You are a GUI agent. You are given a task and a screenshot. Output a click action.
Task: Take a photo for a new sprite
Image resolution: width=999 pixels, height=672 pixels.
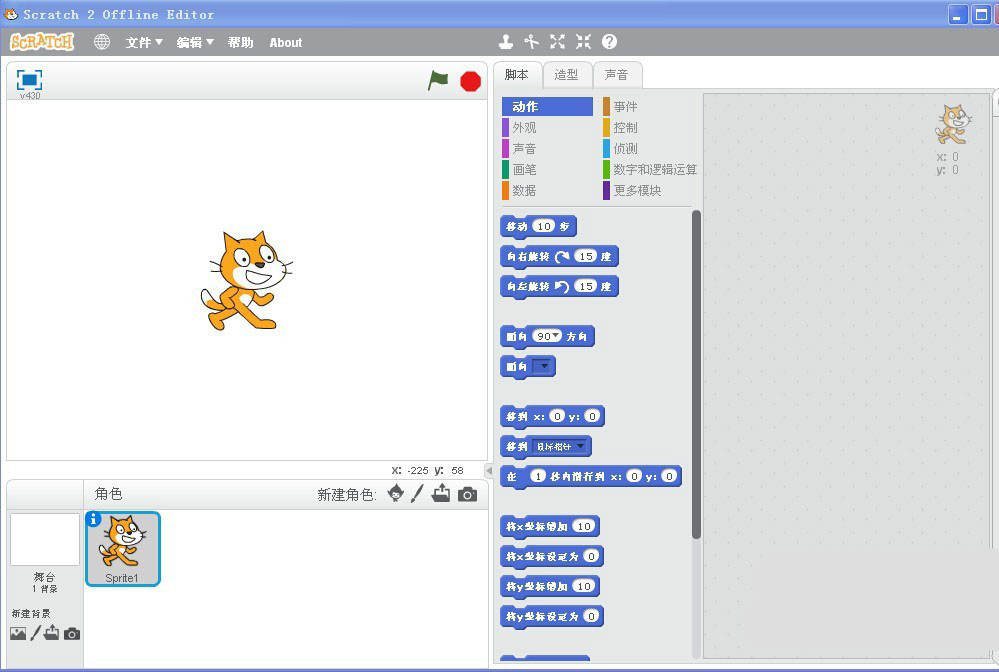tap(467, 493)
